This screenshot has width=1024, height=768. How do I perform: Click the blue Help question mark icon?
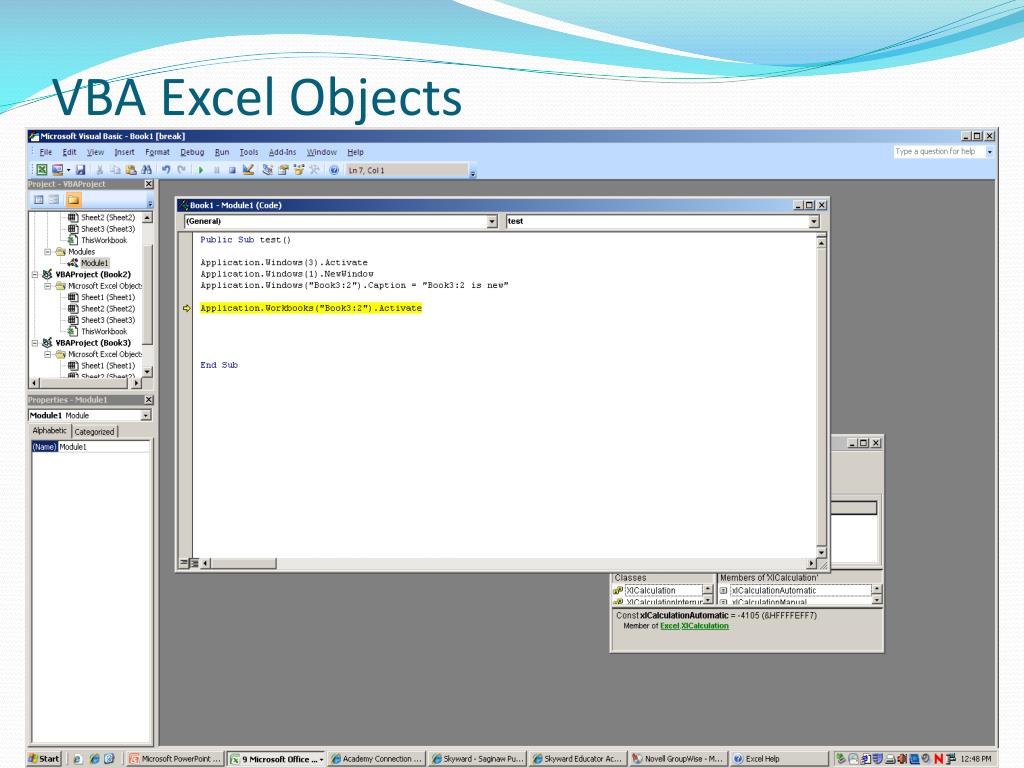(x=334, y=170)
